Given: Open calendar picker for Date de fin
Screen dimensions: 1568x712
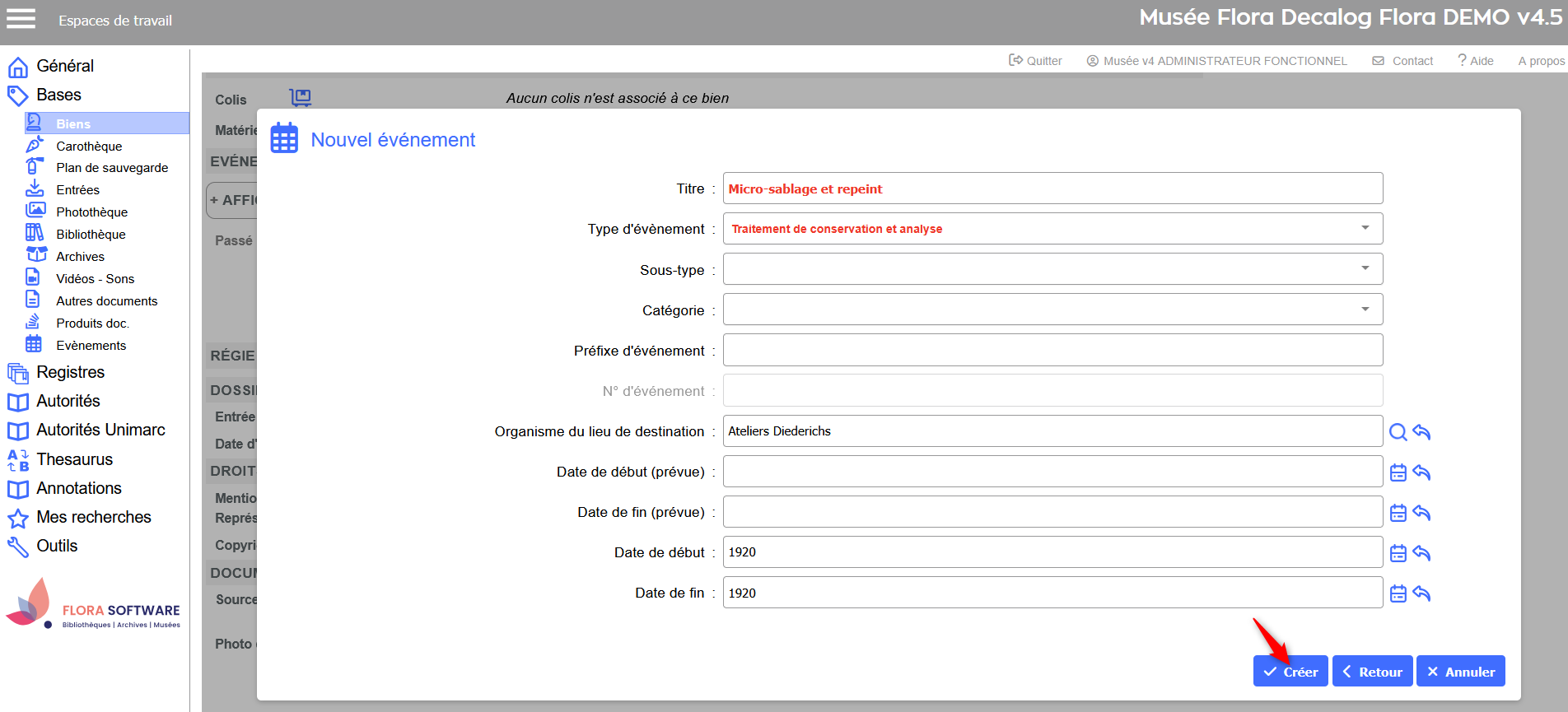Looking at the screenshot, I should 1398,593.
